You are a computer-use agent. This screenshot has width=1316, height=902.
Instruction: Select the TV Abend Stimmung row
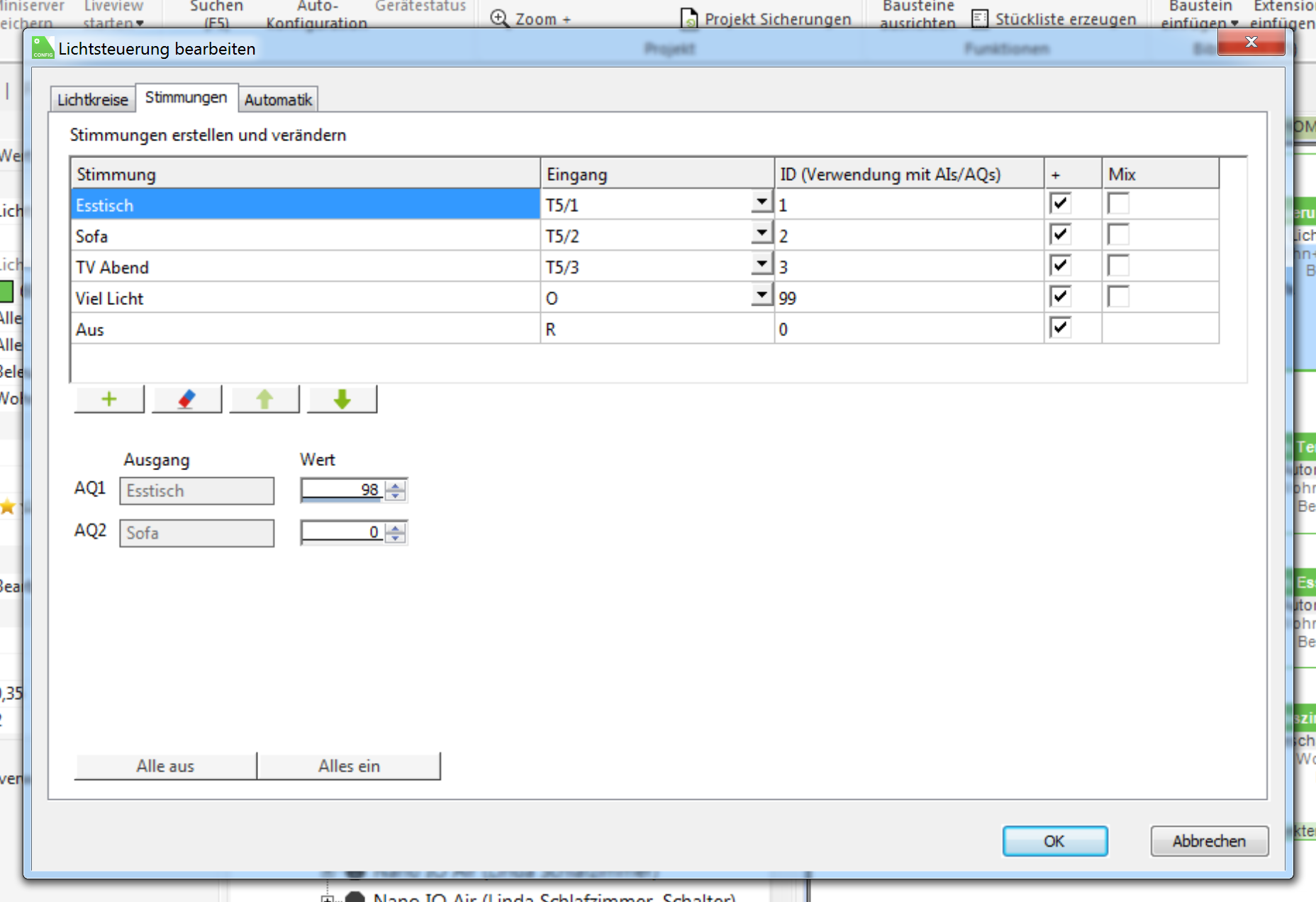306,267
